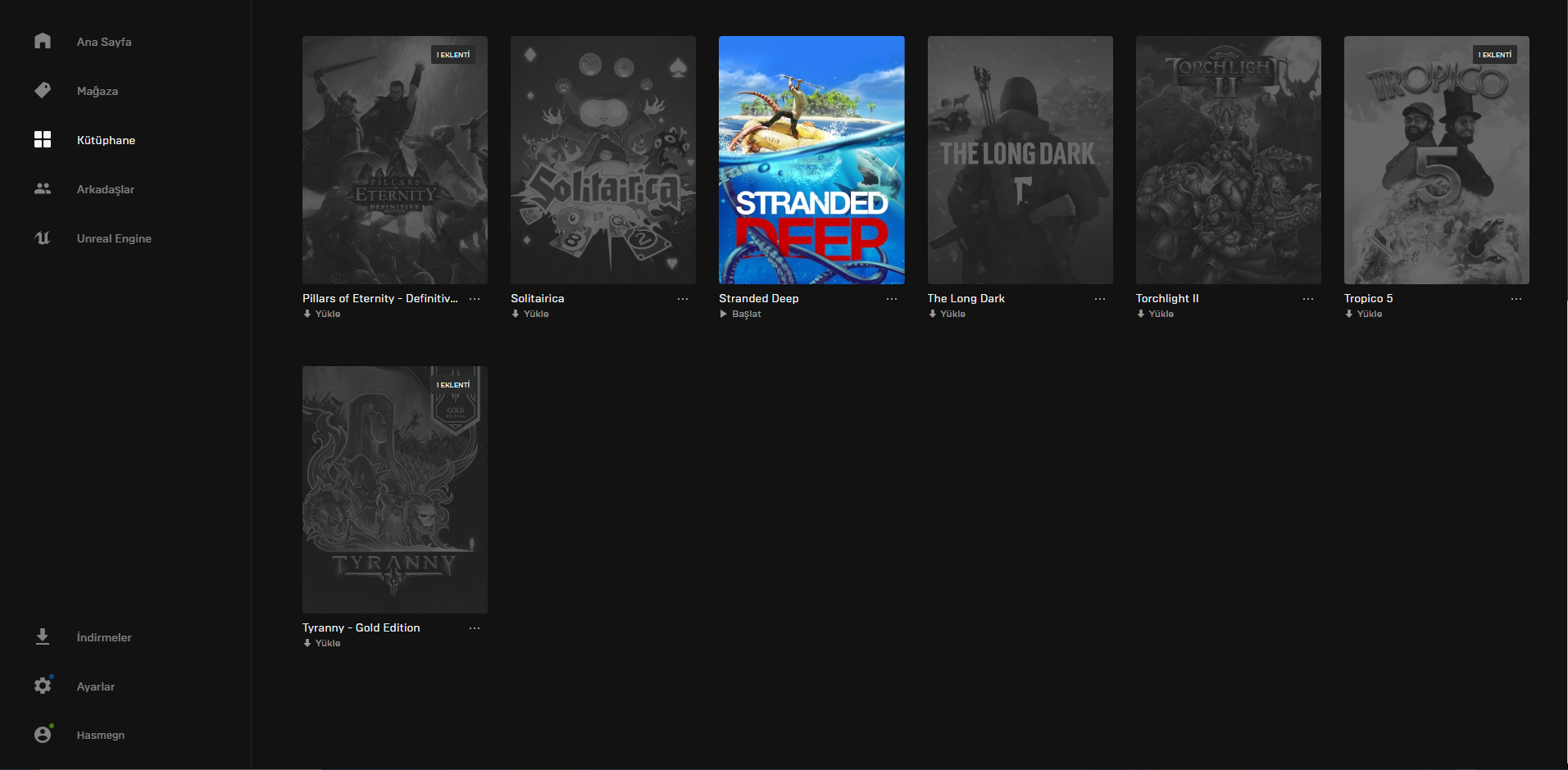Open three-dot menu for Solitairica
Image resolution: width=1568 pixels, height=770 pixels.
[683, 299]
